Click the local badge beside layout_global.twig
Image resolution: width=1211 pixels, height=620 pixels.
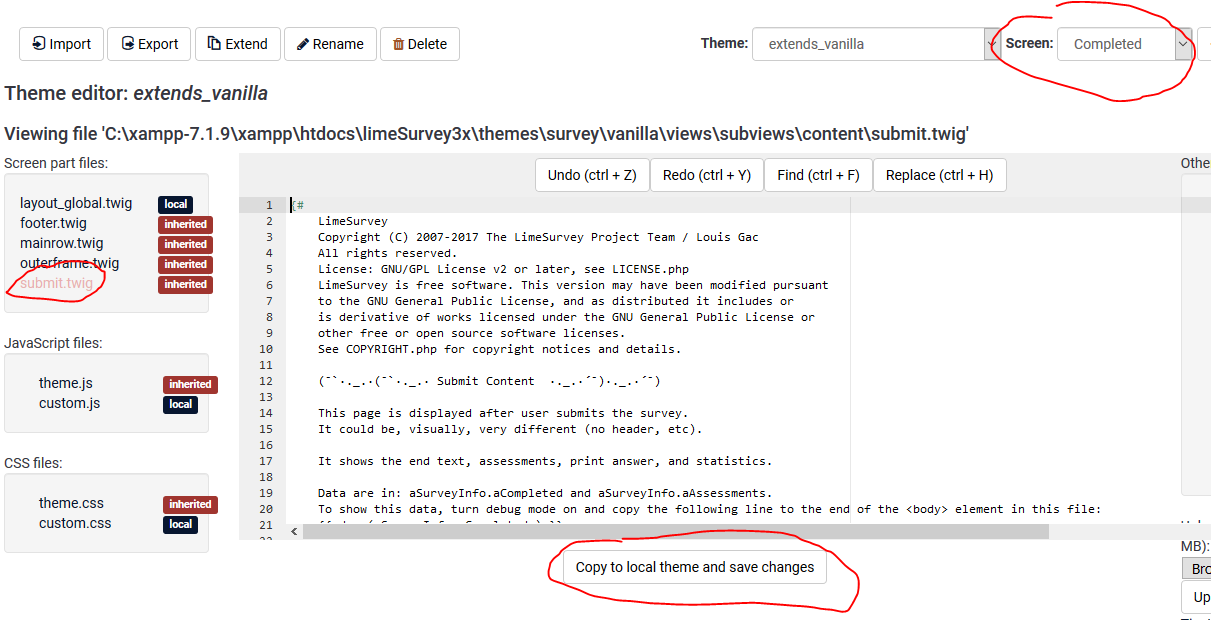[175, 204]
